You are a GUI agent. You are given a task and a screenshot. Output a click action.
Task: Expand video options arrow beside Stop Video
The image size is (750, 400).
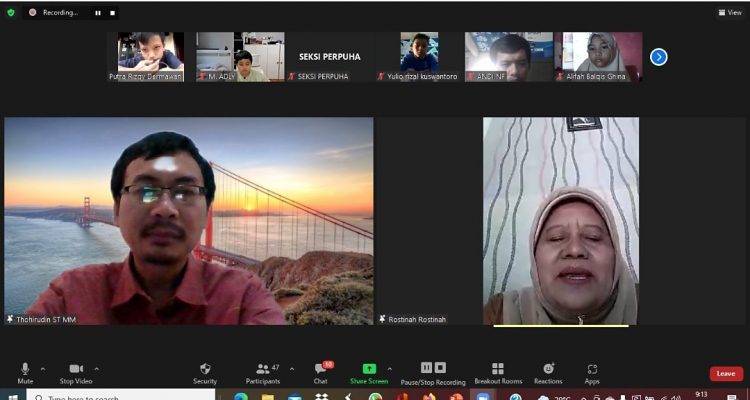[x=96, y=368]
